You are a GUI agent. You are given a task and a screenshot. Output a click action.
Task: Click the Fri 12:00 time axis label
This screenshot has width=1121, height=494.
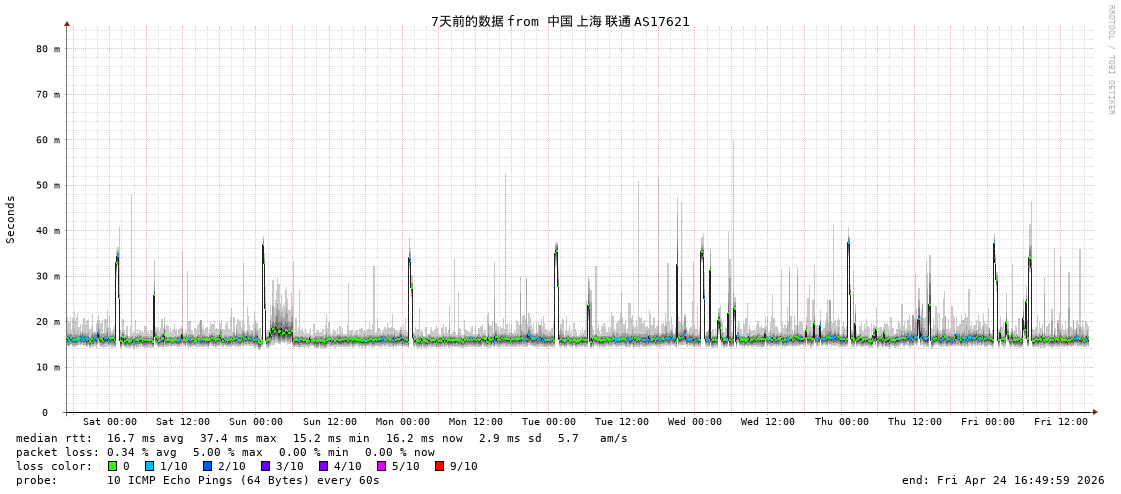[x=1060, y=422]
